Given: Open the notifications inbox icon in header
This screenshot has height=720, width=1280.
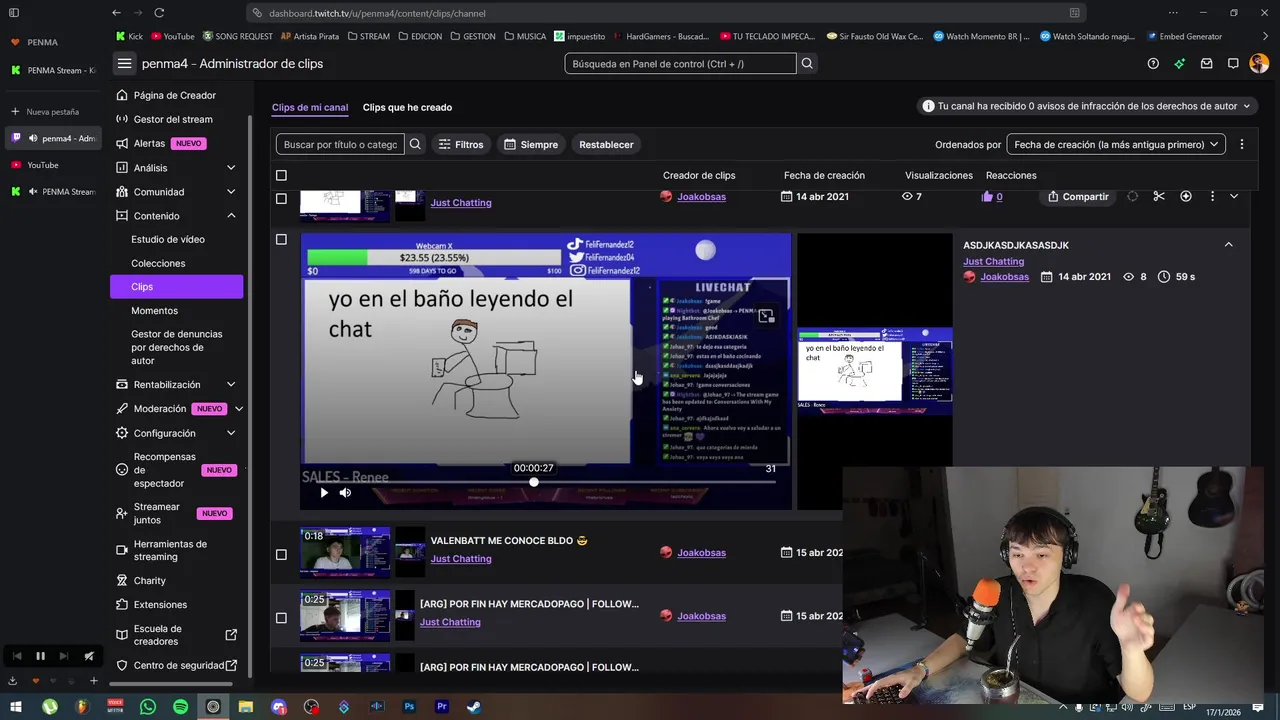Looking at the screenshot, I should tap(1207, 63).
